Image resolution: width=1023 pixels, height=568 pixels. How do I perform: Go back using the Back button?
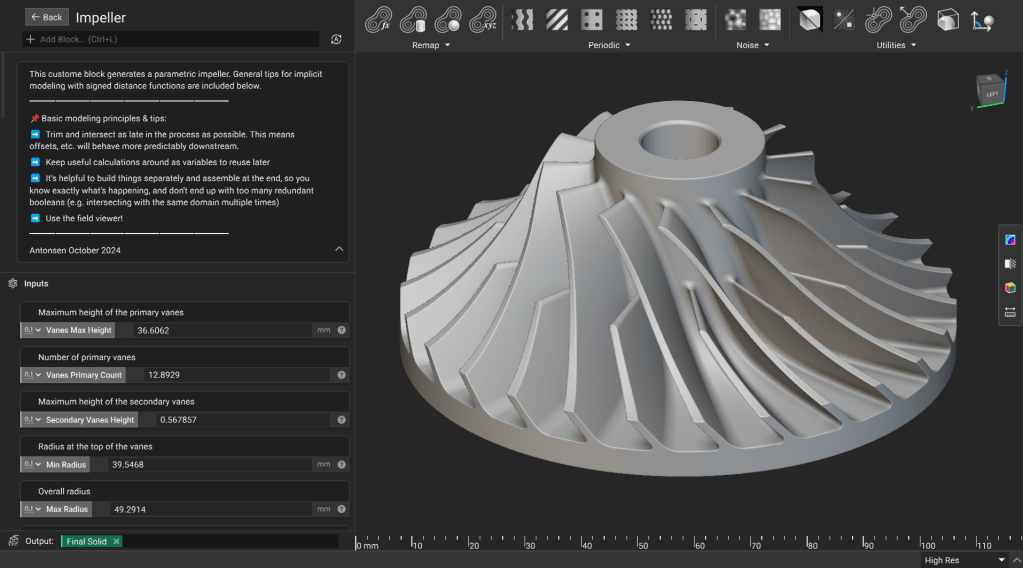tap(46, 17)
